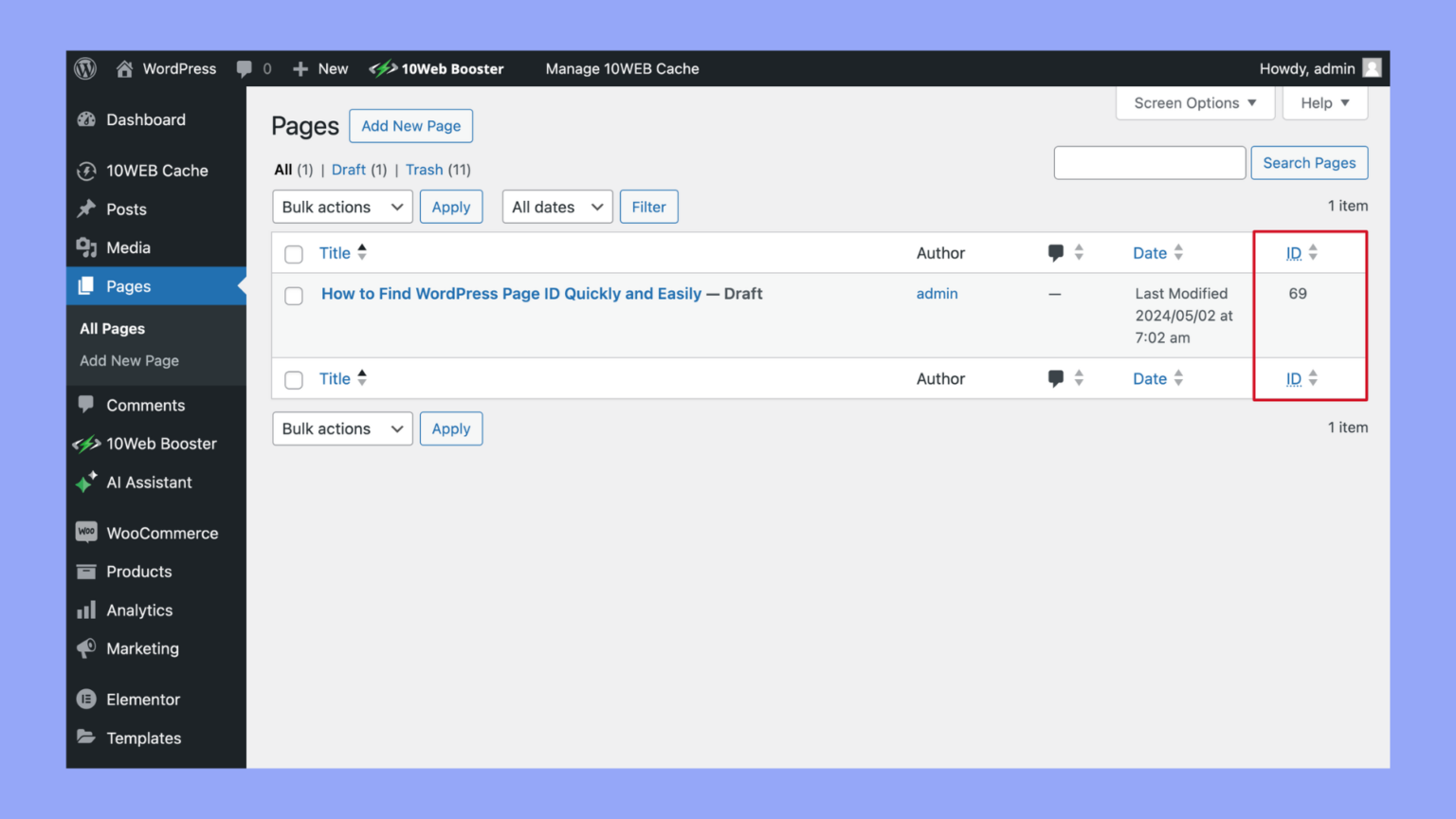
Task: Open WooCommerce via its sidebar icon
Action: pos(86,532)
